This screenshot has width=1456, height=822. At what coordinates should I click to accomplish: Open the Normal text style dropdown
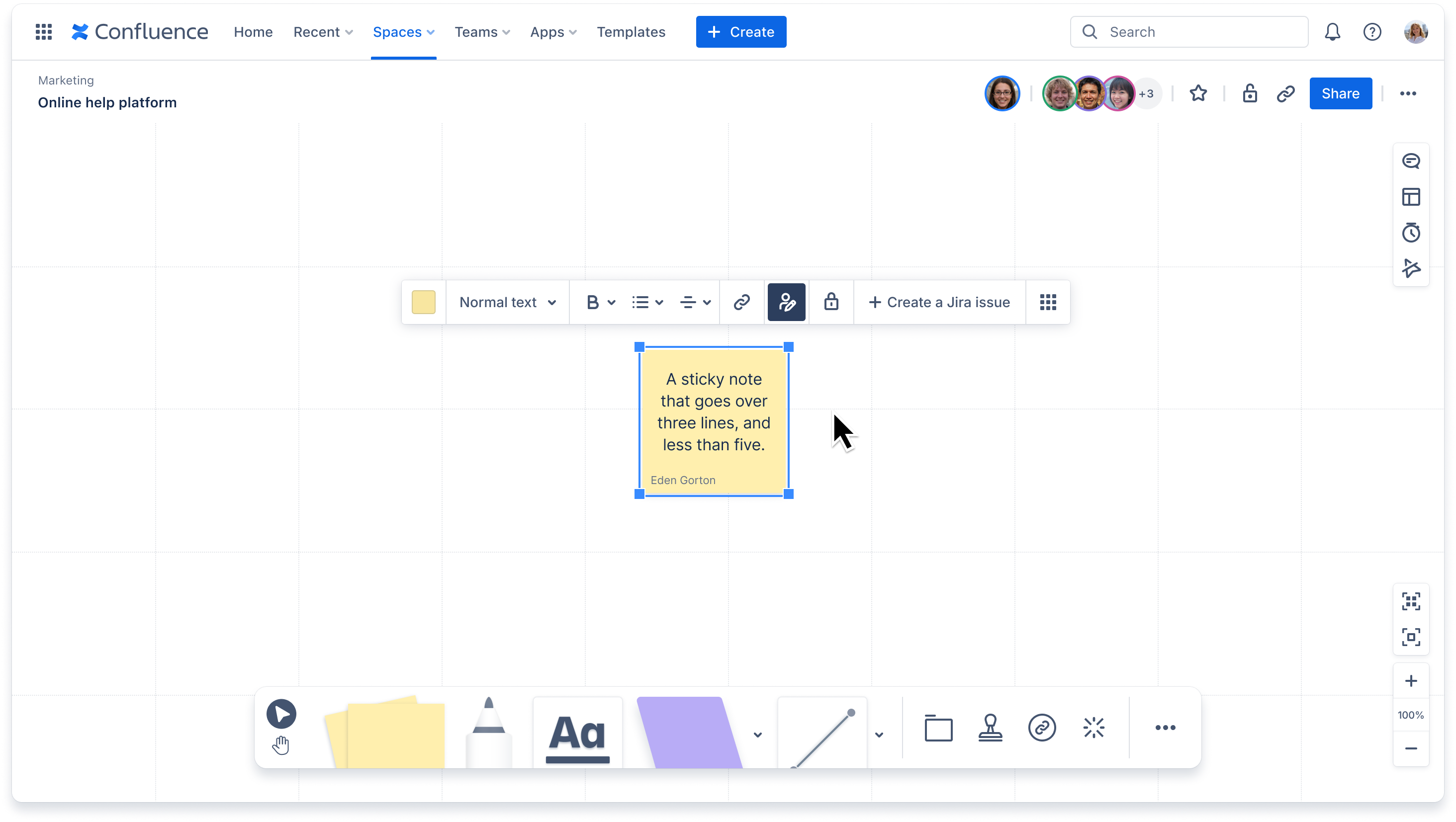coord(508,302)
